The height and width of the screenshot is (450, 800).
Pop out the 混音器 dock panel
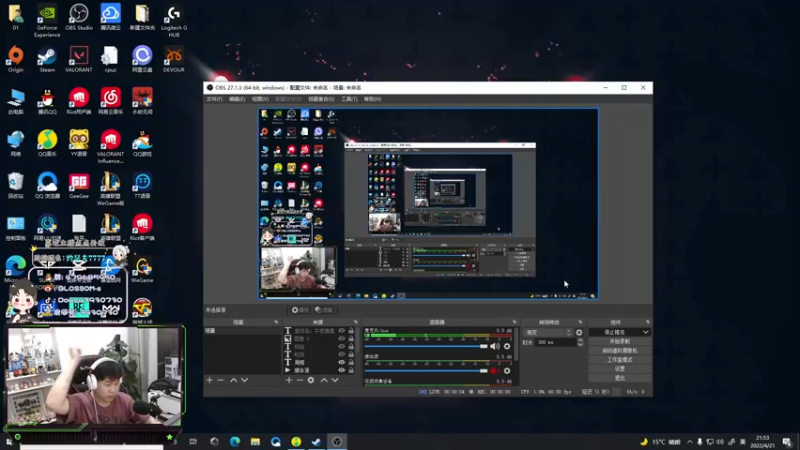[x=514, y=322]
